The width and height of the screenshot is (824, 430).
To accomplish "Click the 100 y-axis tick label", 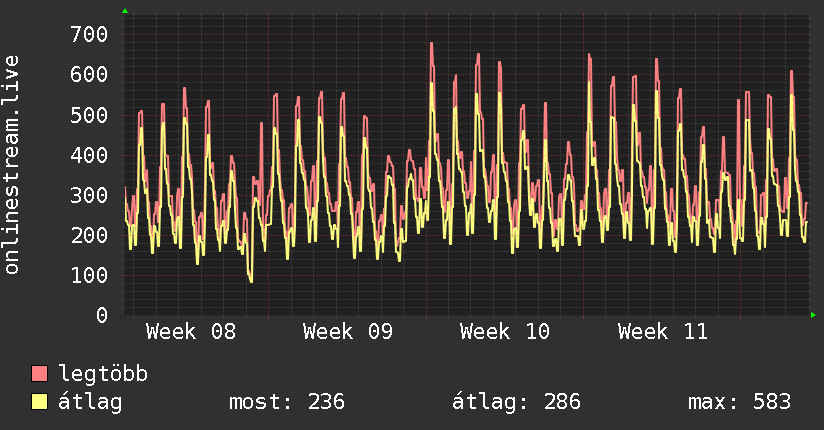I will click(89, 275).
